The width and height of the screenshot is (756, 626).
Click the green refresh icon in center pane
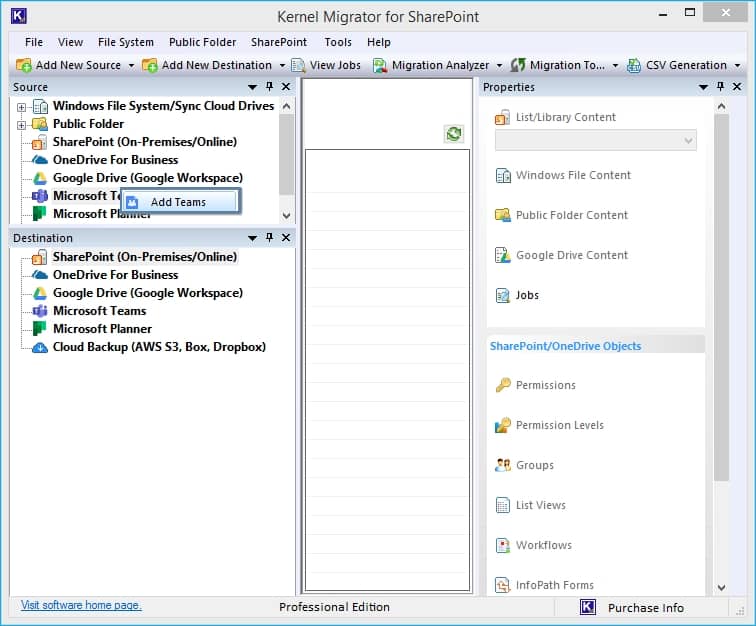pyautogui.click(x=454, y=134)
